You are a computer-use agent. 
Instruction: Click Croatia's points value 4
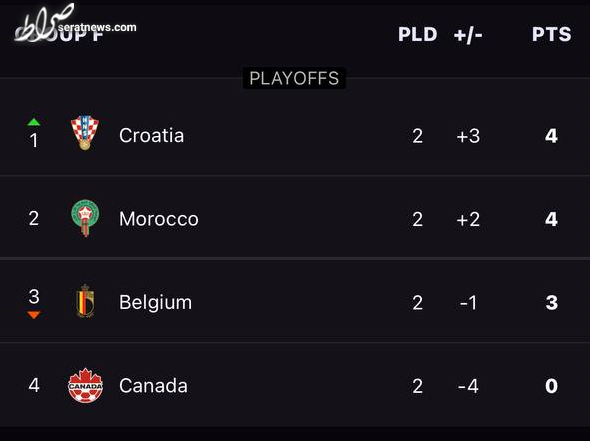(x=551, y=136)
